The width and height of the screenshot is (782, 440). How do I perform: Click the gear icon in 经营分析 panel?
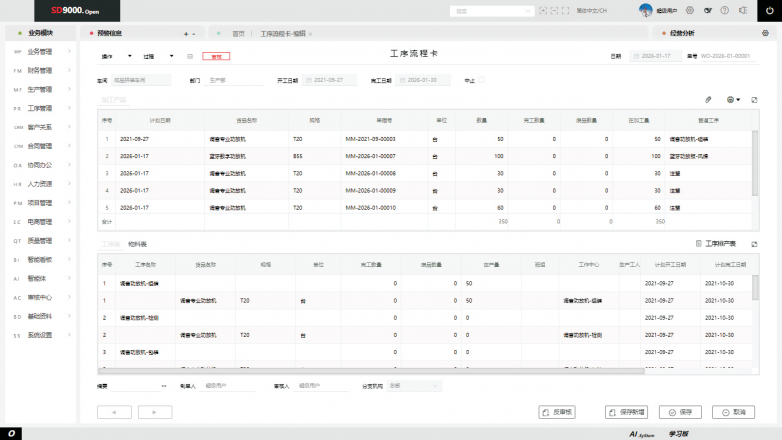click(765, 33)
